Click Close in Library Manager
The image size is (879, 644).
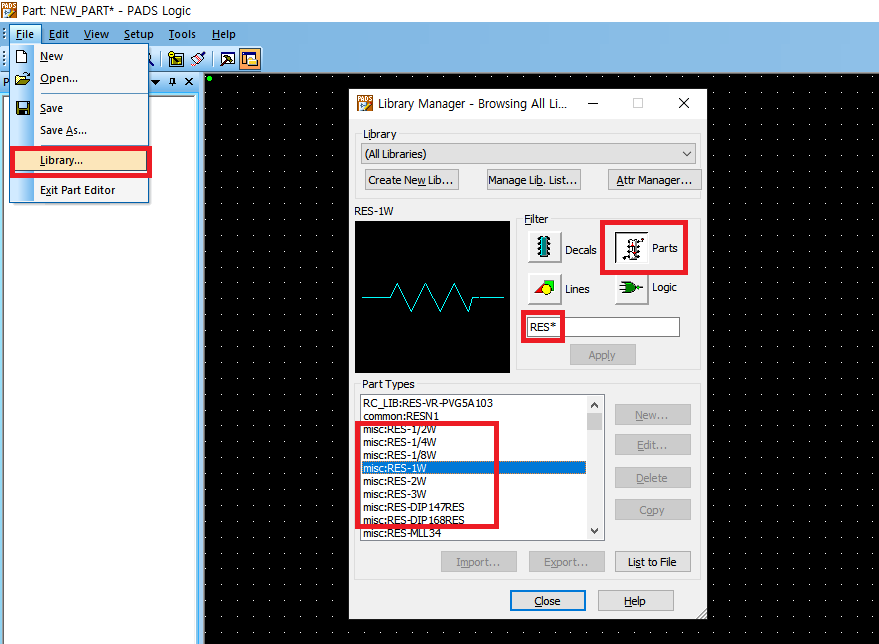[548, 601]
